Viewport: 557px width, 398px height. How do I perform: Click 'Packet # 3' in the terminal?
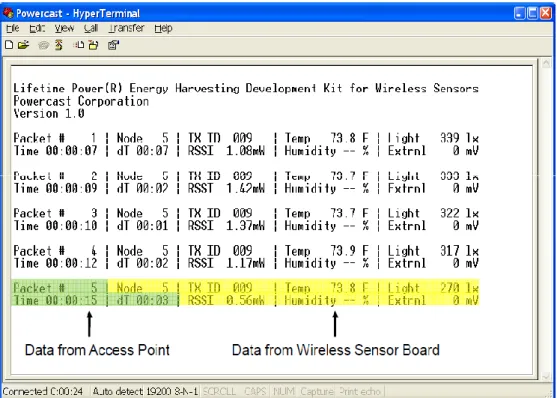click(x=55, y=213)
